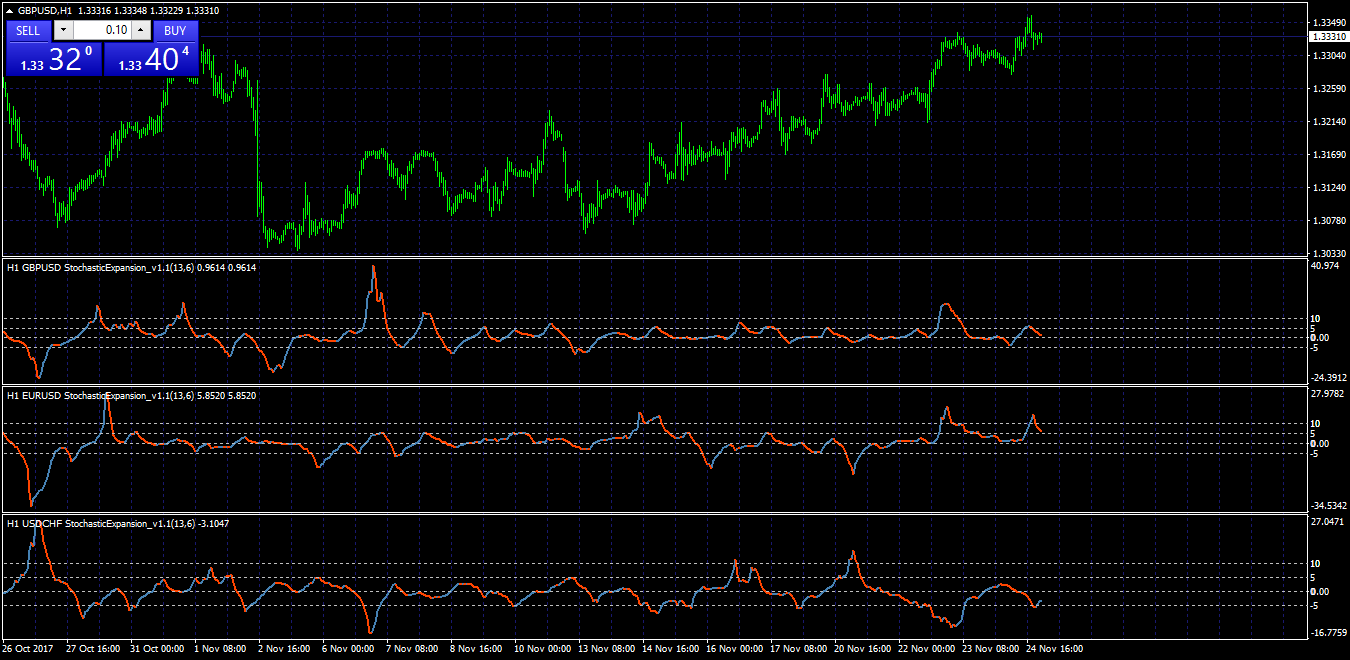Screen dimensions: 1350x660
Task: Click the 0.10 volume input field
Action: tap(102, 30)
